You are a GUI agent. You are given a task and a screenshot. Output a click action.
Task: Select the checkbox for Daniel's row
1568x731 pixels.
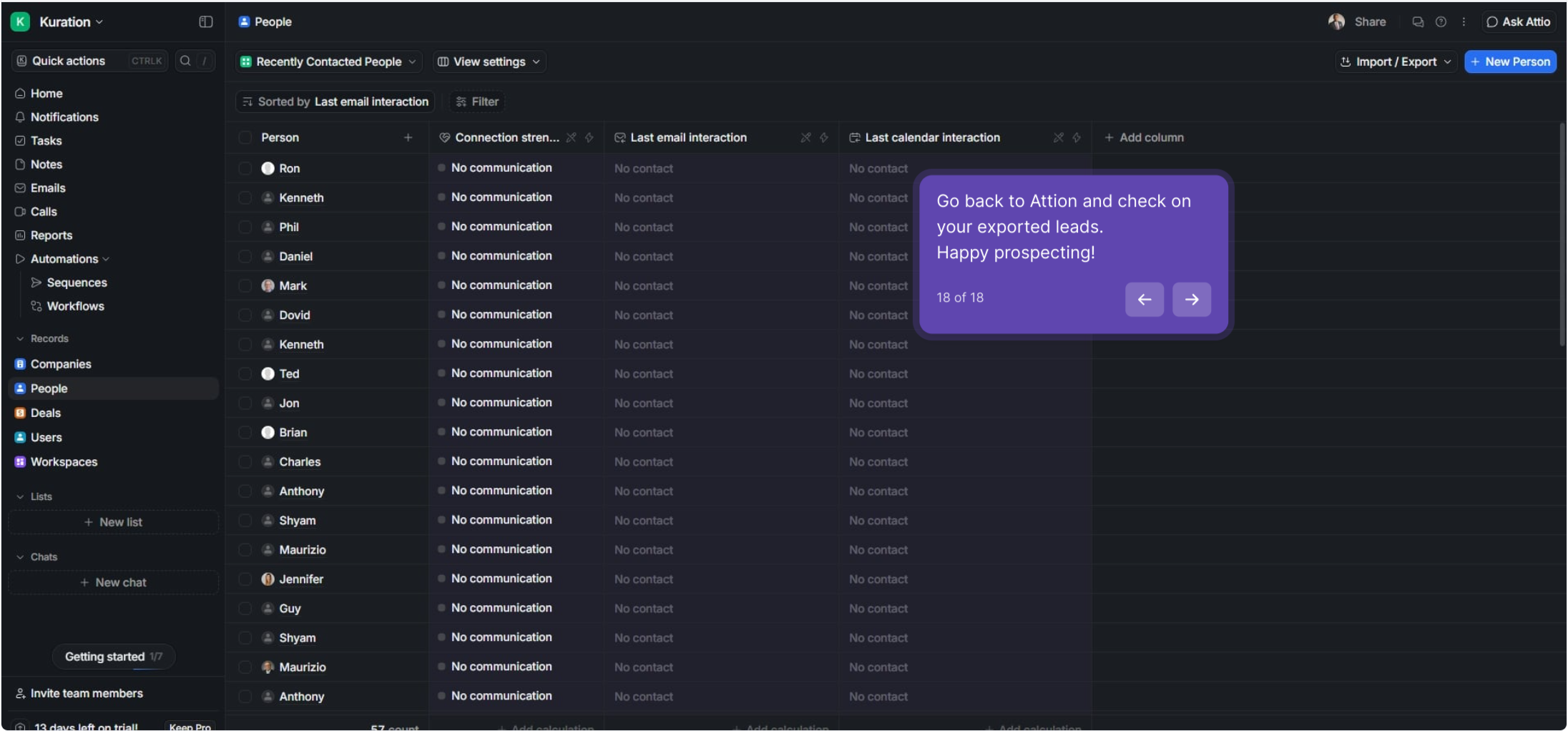pos(245,256)
